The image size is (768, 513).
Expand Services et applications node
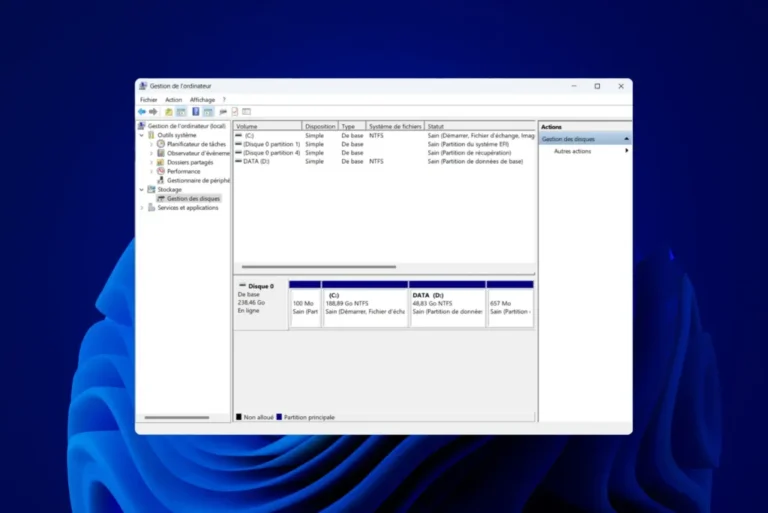142,208
